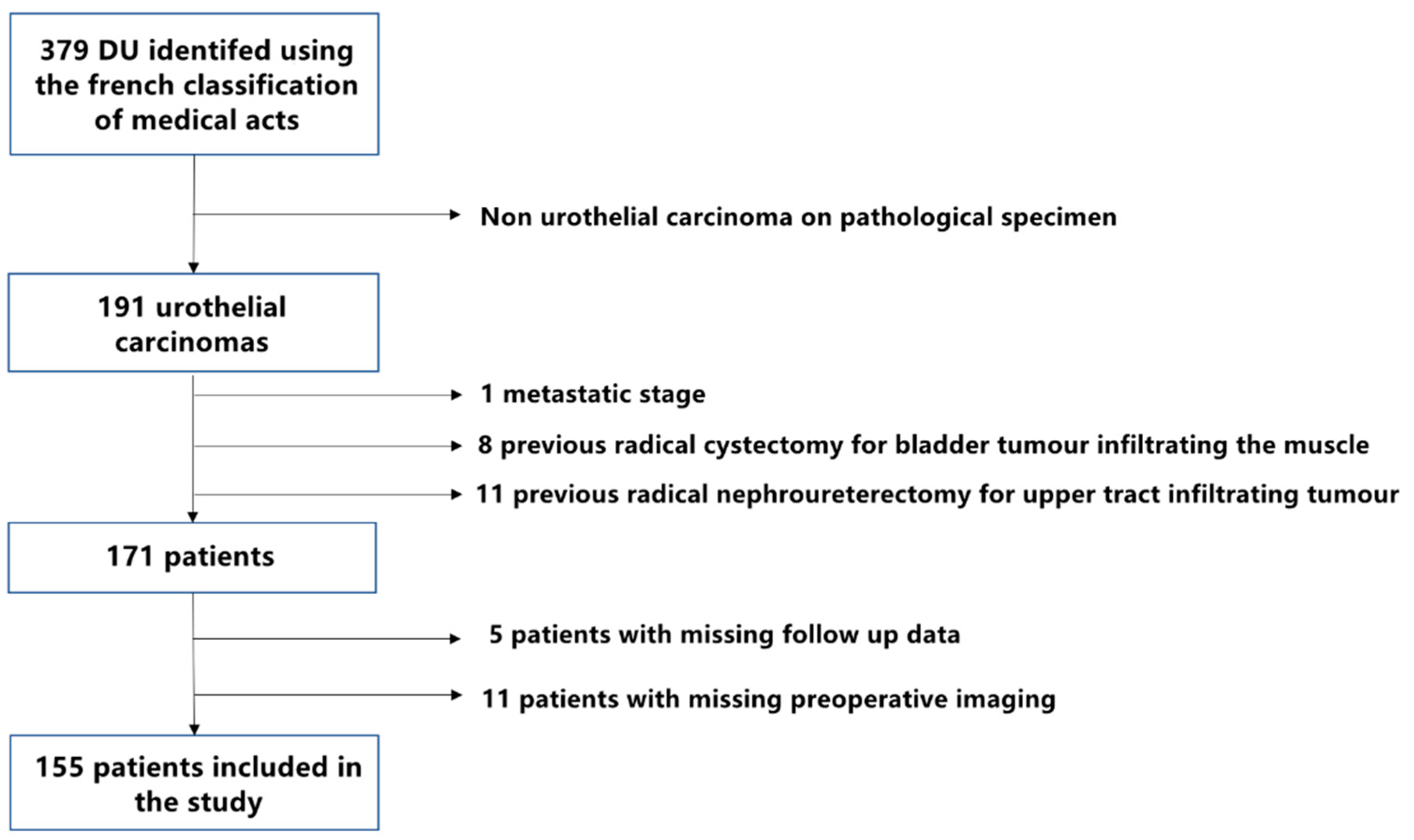Viewport: 1414px width, 840px height.
Task: Click arrowhead pointing to '5 patients with missing'
Action: (x=455, y=639)
